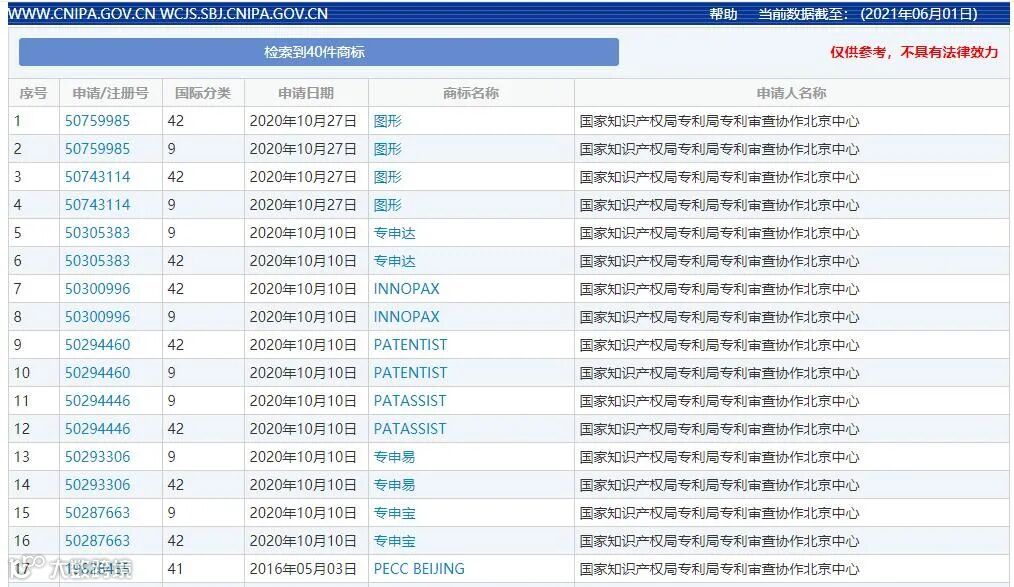Click the 申请人名称 column header

(x=792, y=93)
